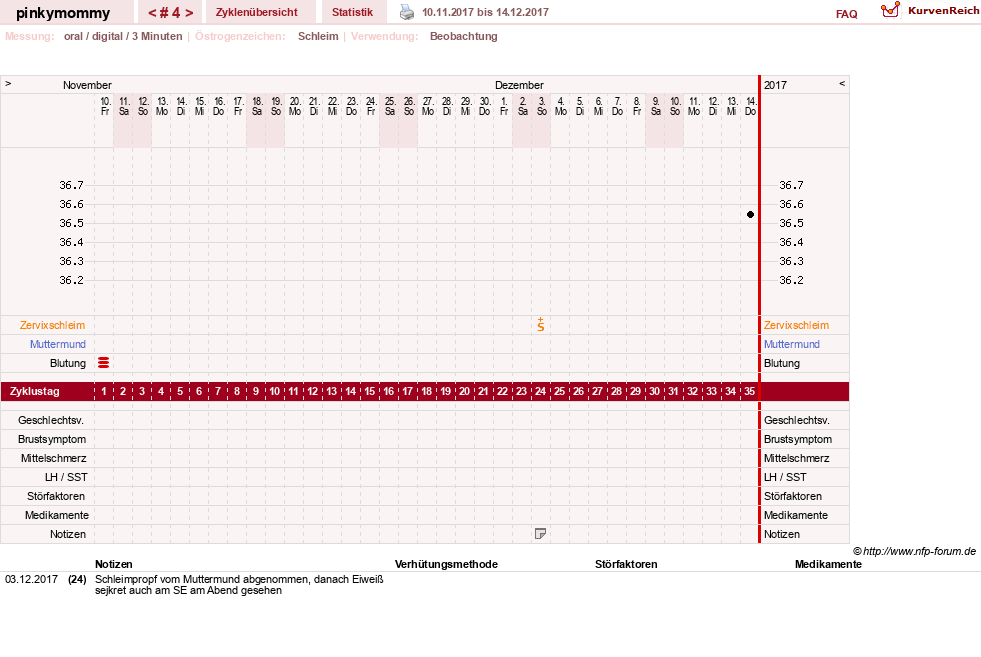The image size is (981, 657).
Task: Click the date range 10.11.2017 bis 14.12.2017
Action: click(x=485, y=13)
